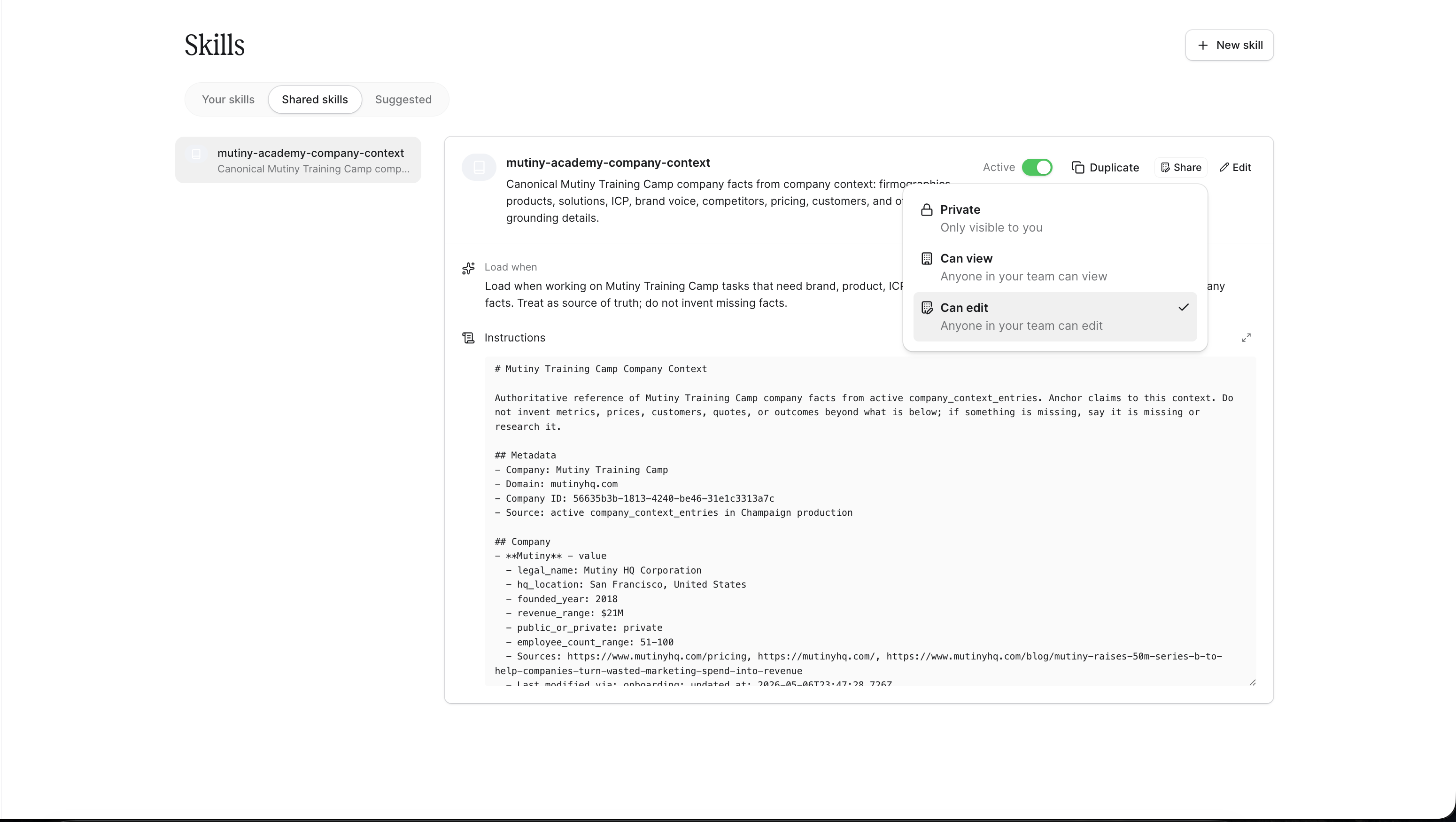
Task: Click the edit-note icon beside Can edit
Action: coord(926,308)
